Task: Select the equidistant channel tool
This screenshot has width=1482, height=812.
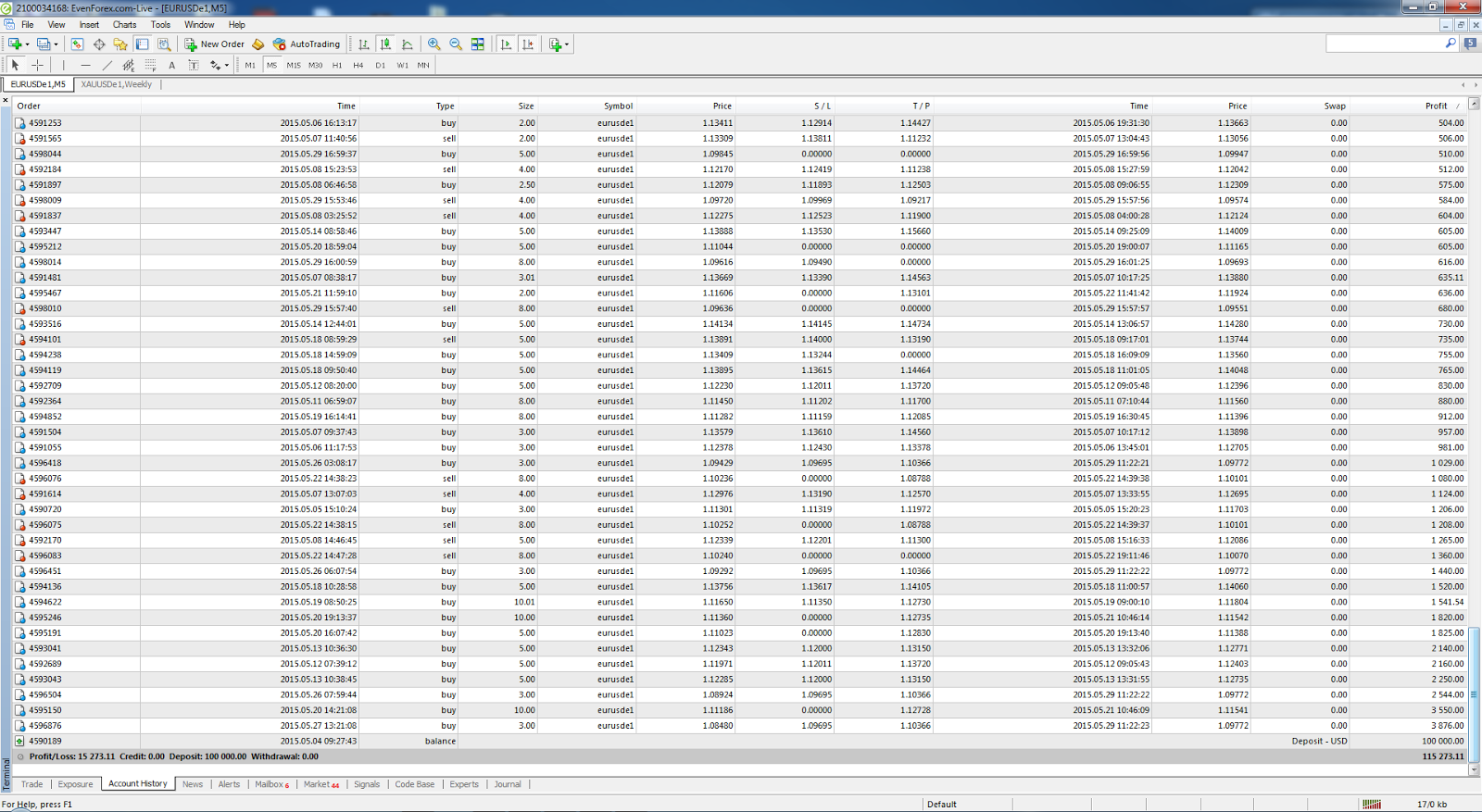Action: 129,65
